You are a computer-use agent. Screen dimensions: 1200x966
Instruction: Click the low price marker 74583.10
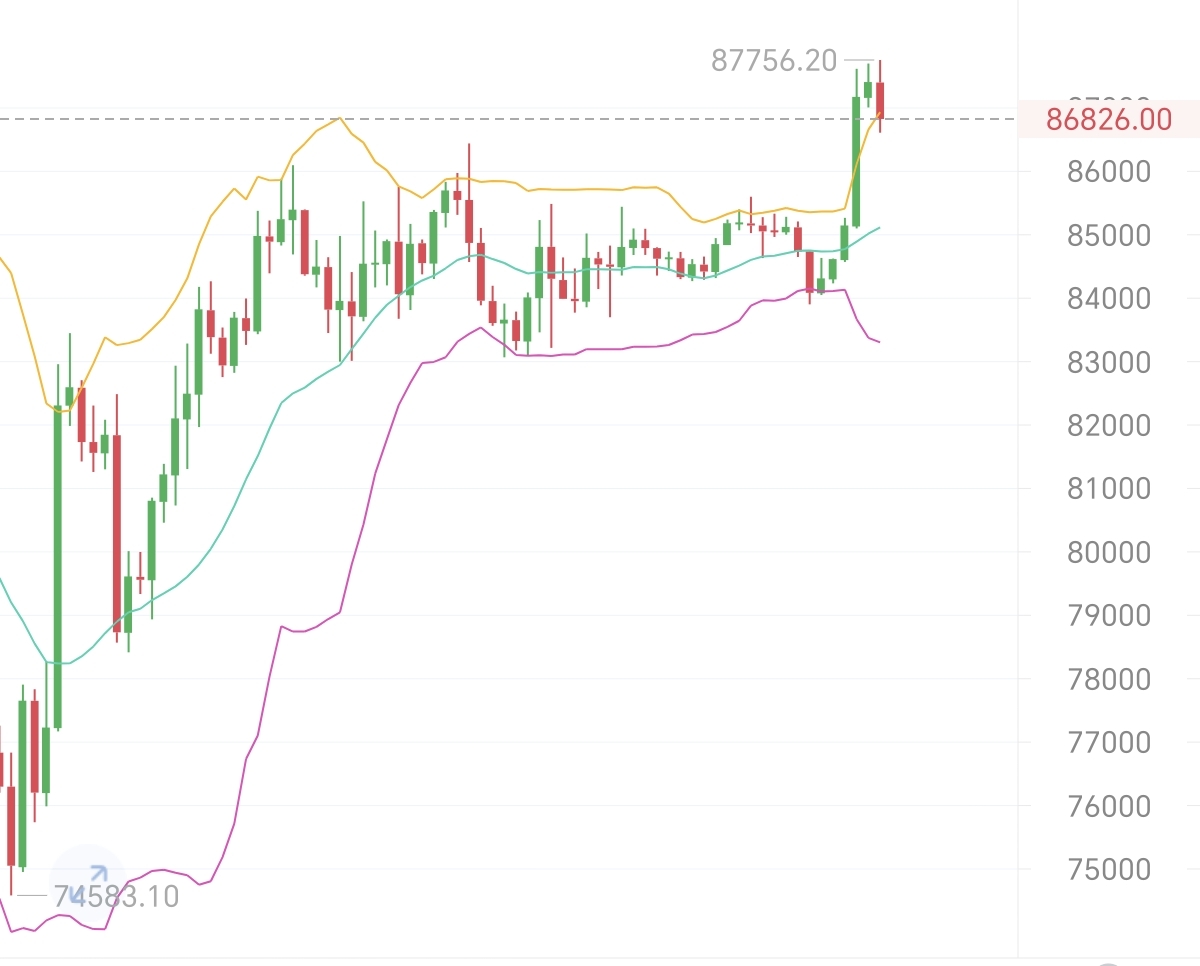point(116,897)
